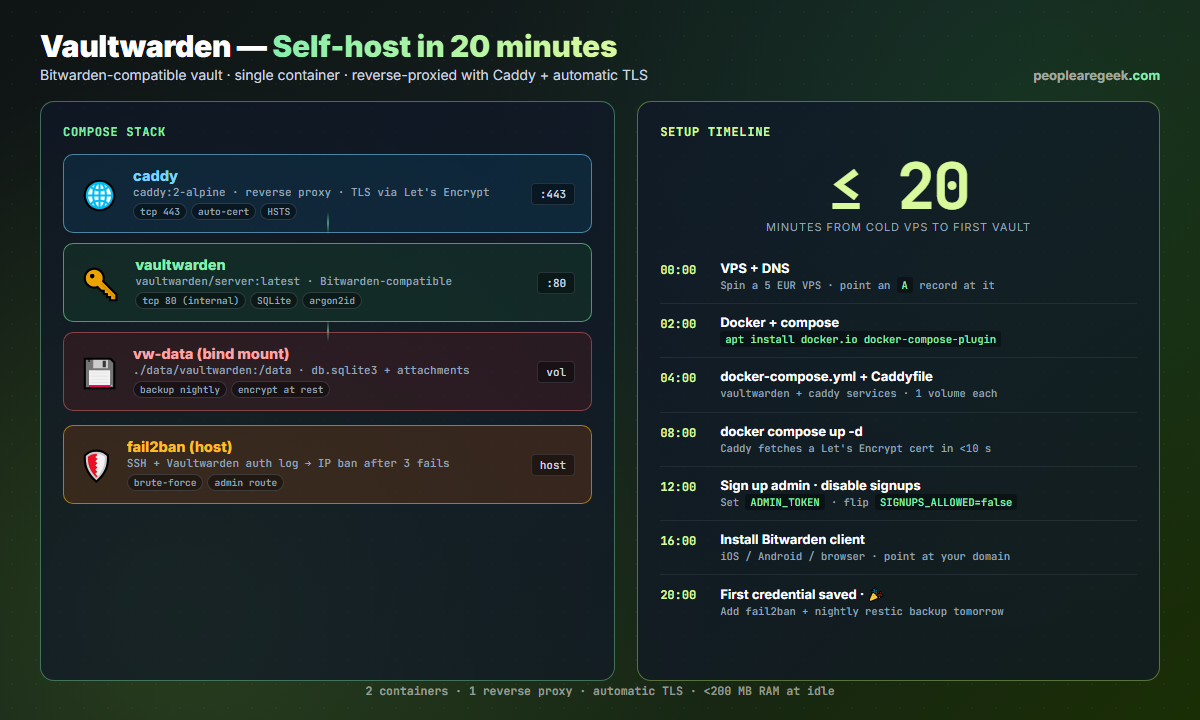Click the vw-data (bind mount) title

[211, 354]
